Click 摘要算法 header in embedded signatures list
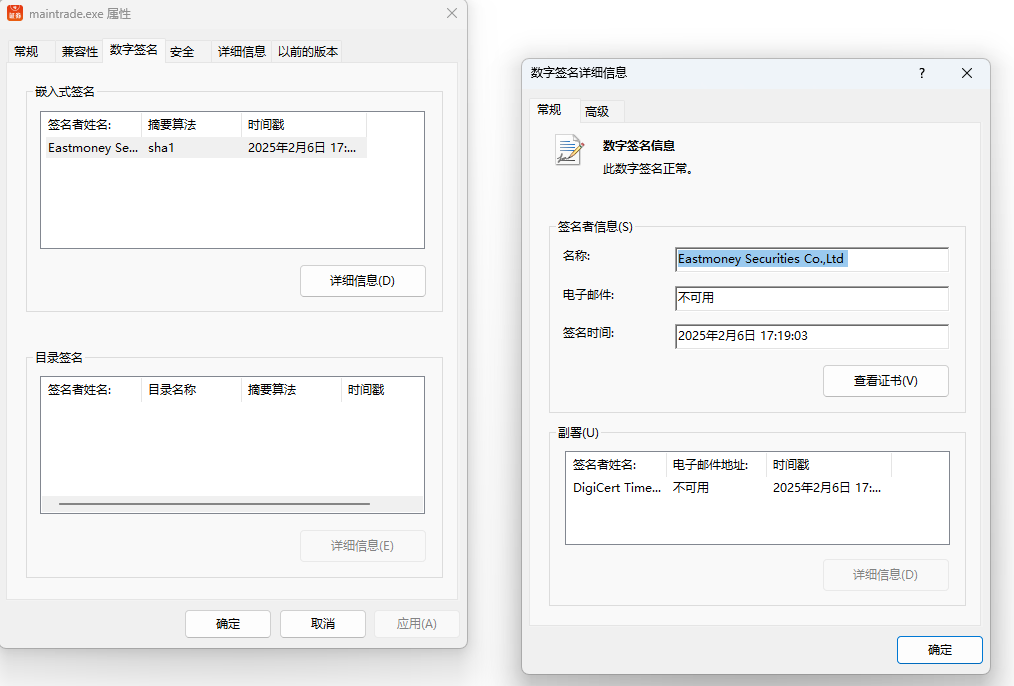The width and height of the screenshot is (1014, 686). point(191,125)
